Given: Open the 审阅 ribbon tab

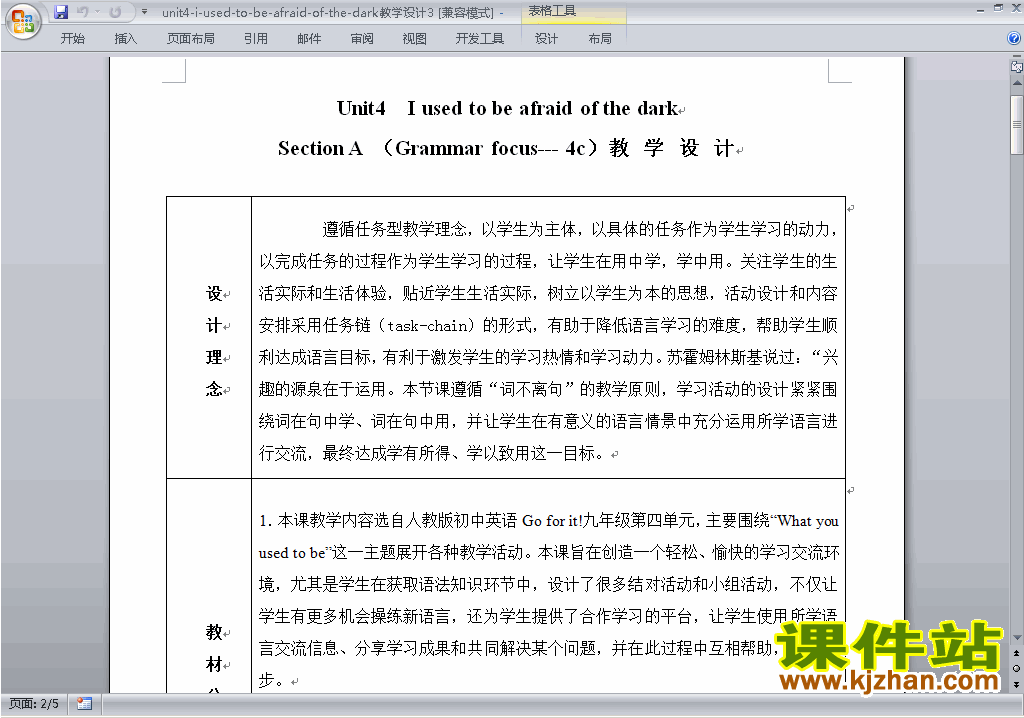Looking at the screenshot, I should coord(362,39).
